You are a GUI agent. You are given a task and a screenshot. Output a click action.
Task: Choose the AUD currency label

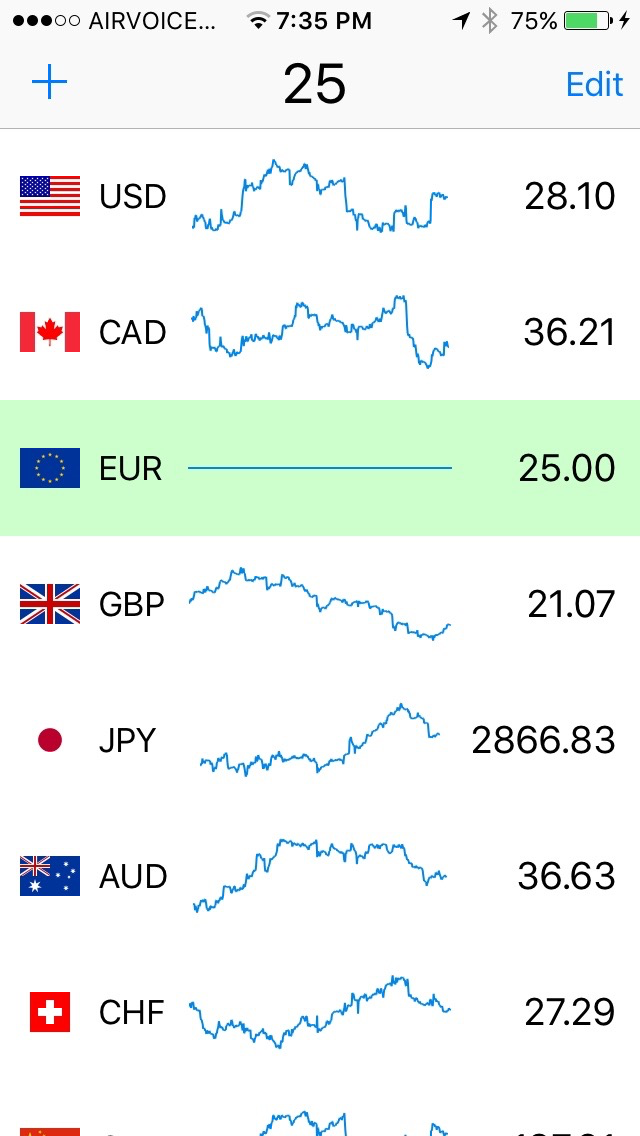(x=133, y=877)
